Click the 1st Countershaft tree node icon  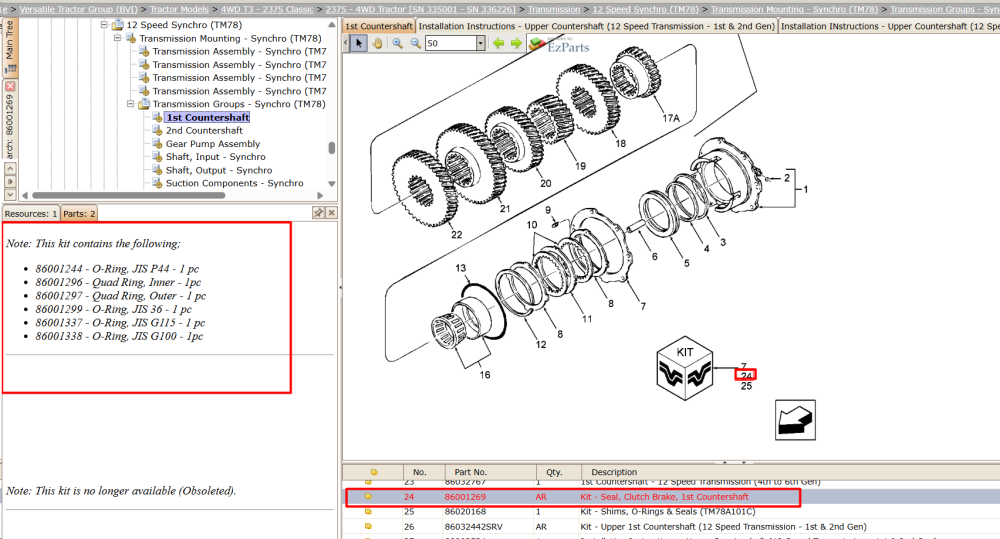coord(158,117)
